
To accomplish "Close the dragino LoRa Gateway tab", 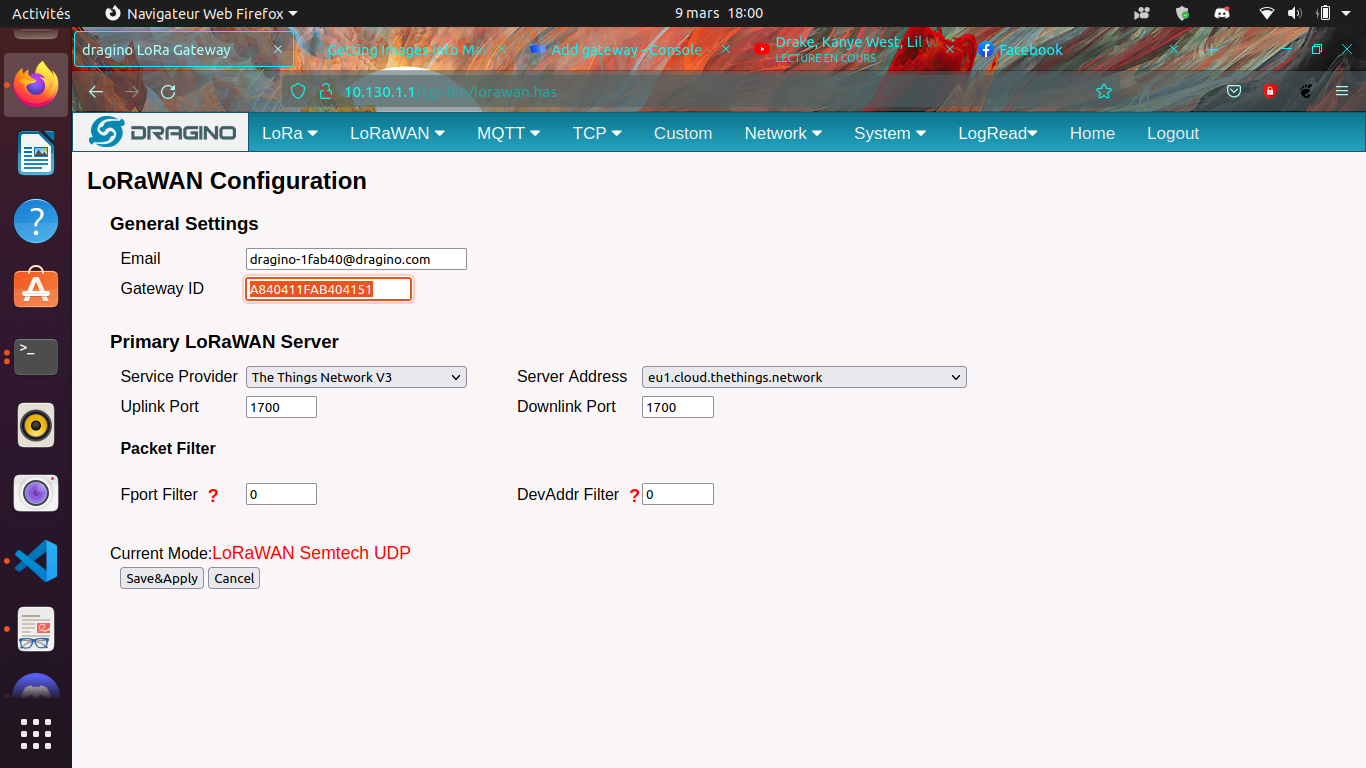I will tap(278, 49).
